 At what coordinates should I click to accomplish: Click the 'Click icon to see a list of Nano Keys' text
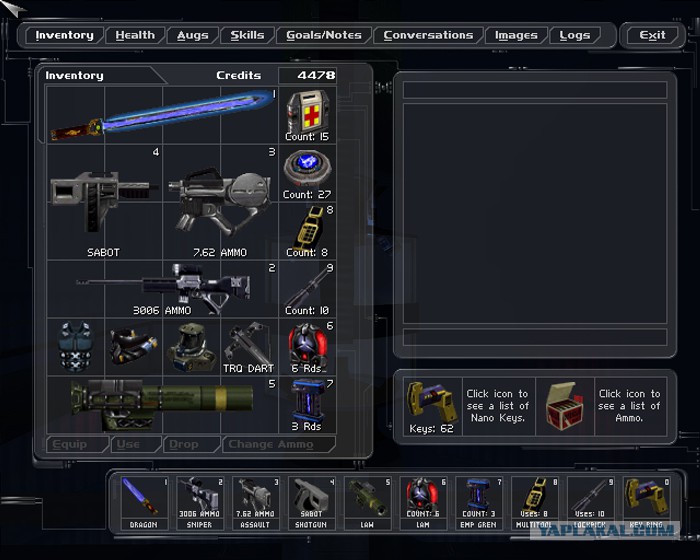tap(498, 406)
